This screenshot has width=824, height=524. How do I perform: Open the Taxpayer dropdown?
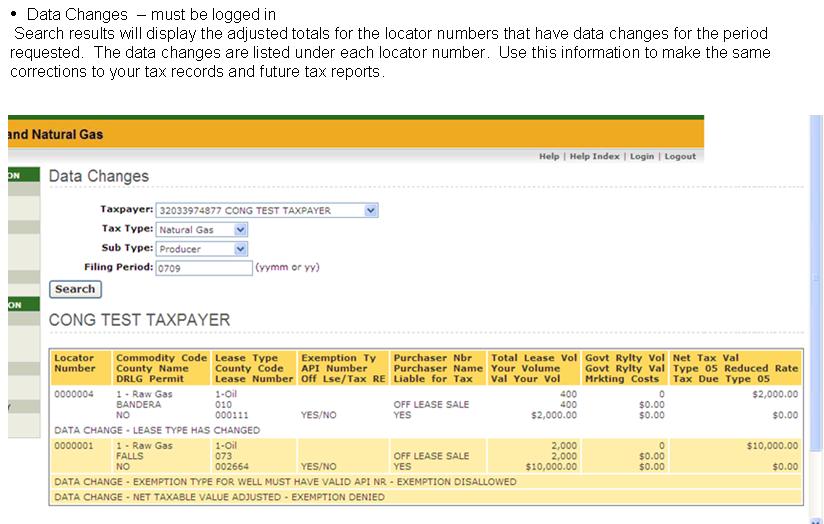(267, 210)
